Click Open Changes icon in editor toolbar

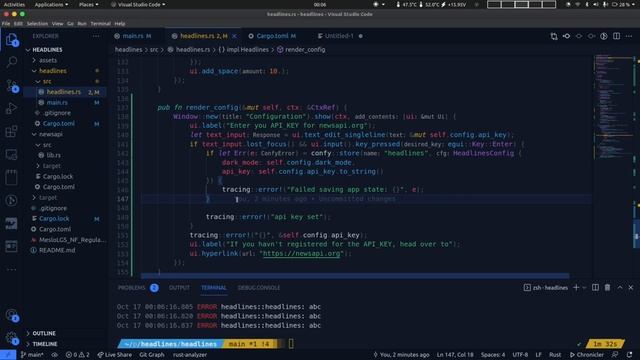click(x=554, y=36)
